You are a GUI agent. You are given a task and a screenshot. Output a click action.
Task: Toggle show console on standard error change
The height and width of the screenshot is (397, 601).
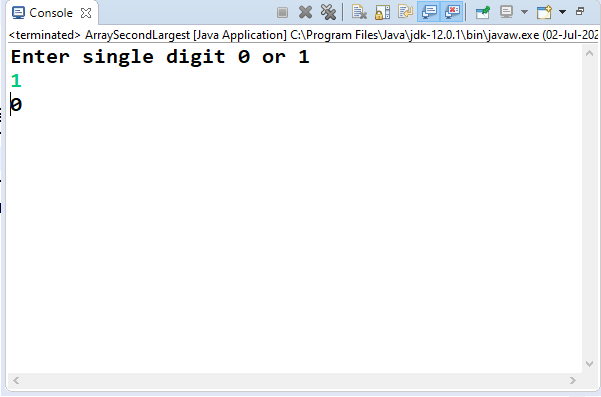pos(452,11)
